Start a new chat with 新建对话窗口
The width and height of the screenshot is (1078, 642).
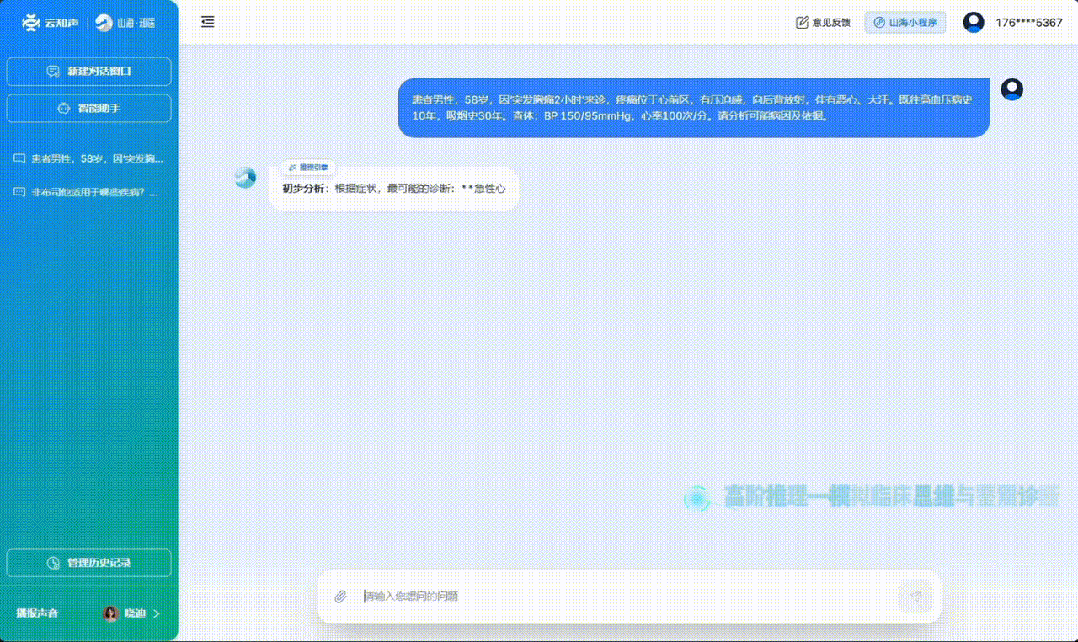[x=89, y=72]
